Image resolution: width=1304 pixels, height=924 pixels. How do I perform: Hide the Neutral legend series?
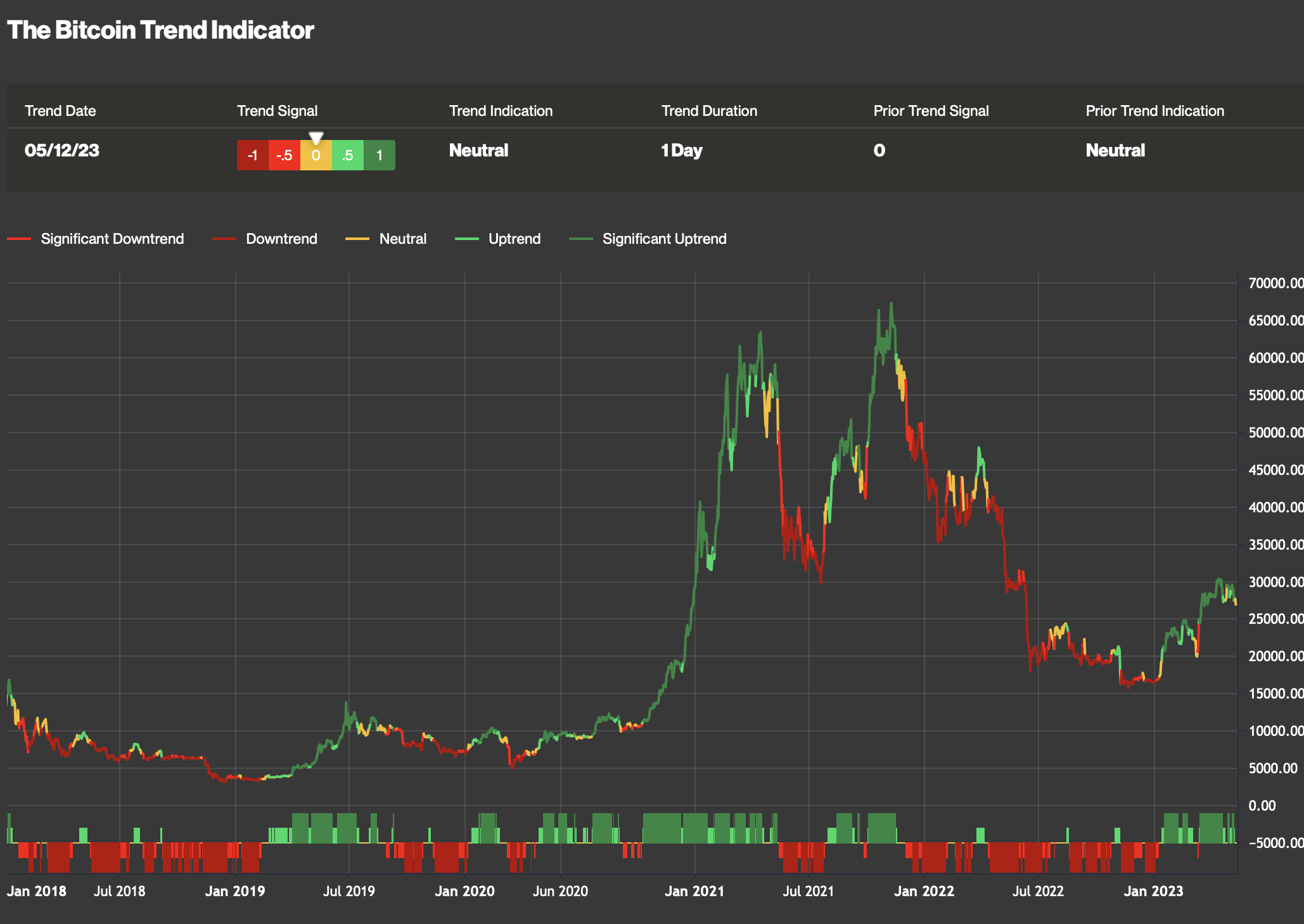click(402, 239)
